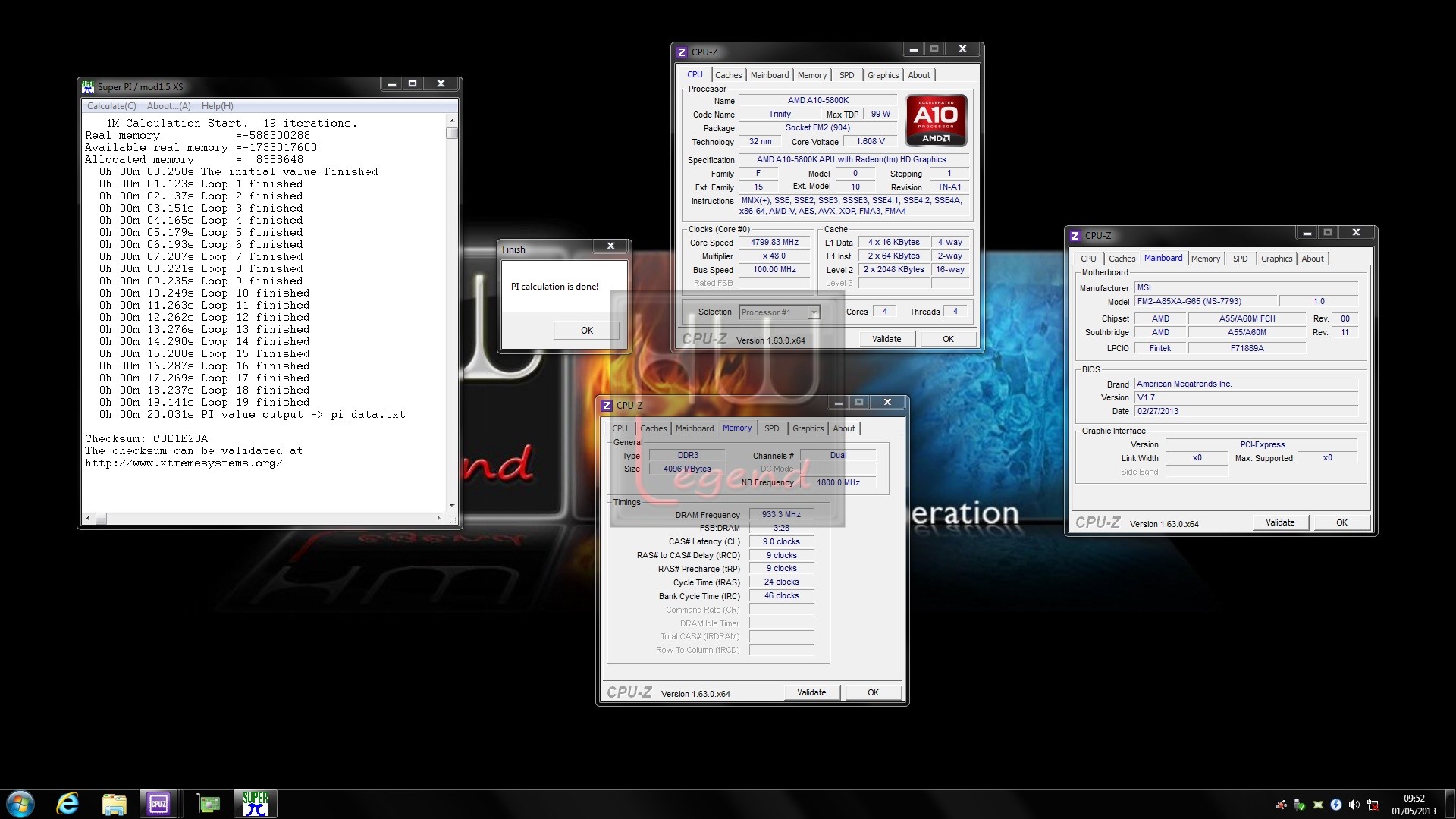Click the Checksum: C3E1E23A line
1456x819 pixels.
click(x=146, y=439)
